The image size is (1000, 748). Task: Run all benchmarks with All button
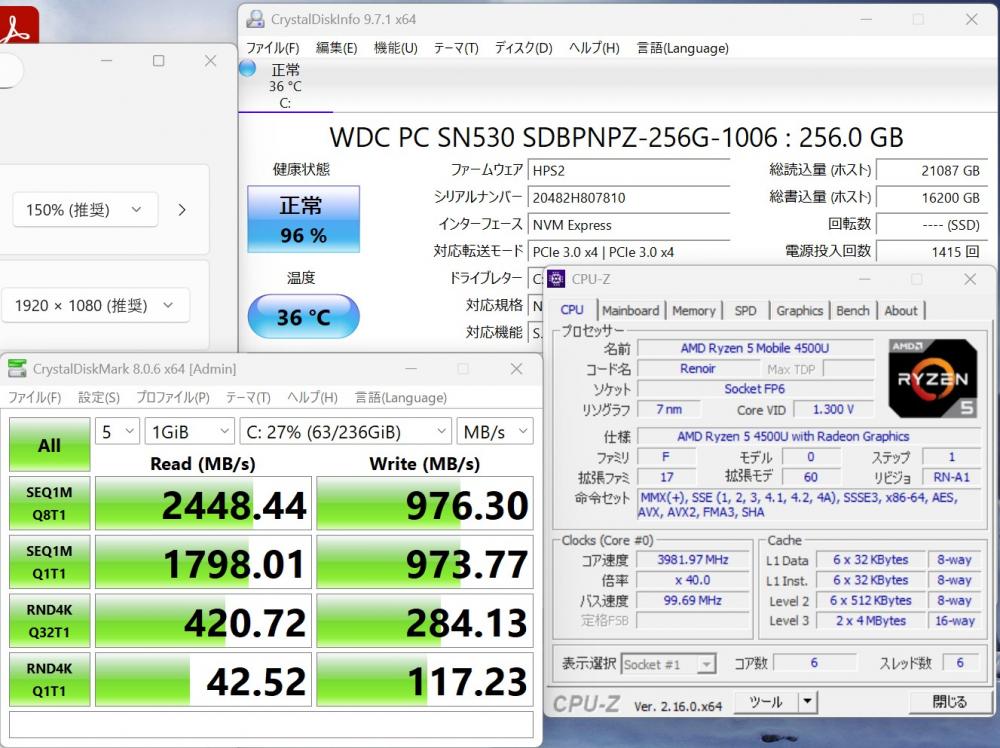(49, 444)
